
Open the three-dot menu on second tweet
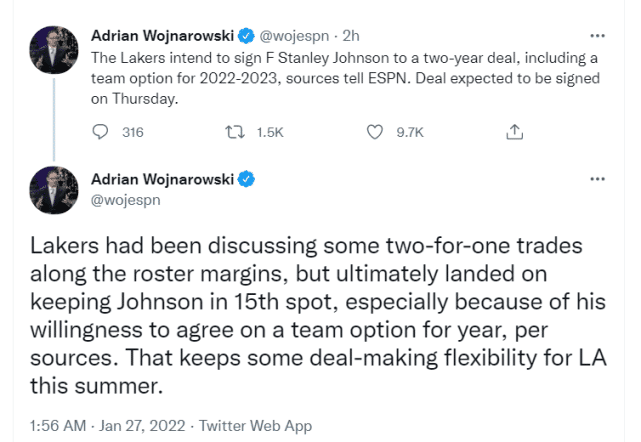coord(598,180)
